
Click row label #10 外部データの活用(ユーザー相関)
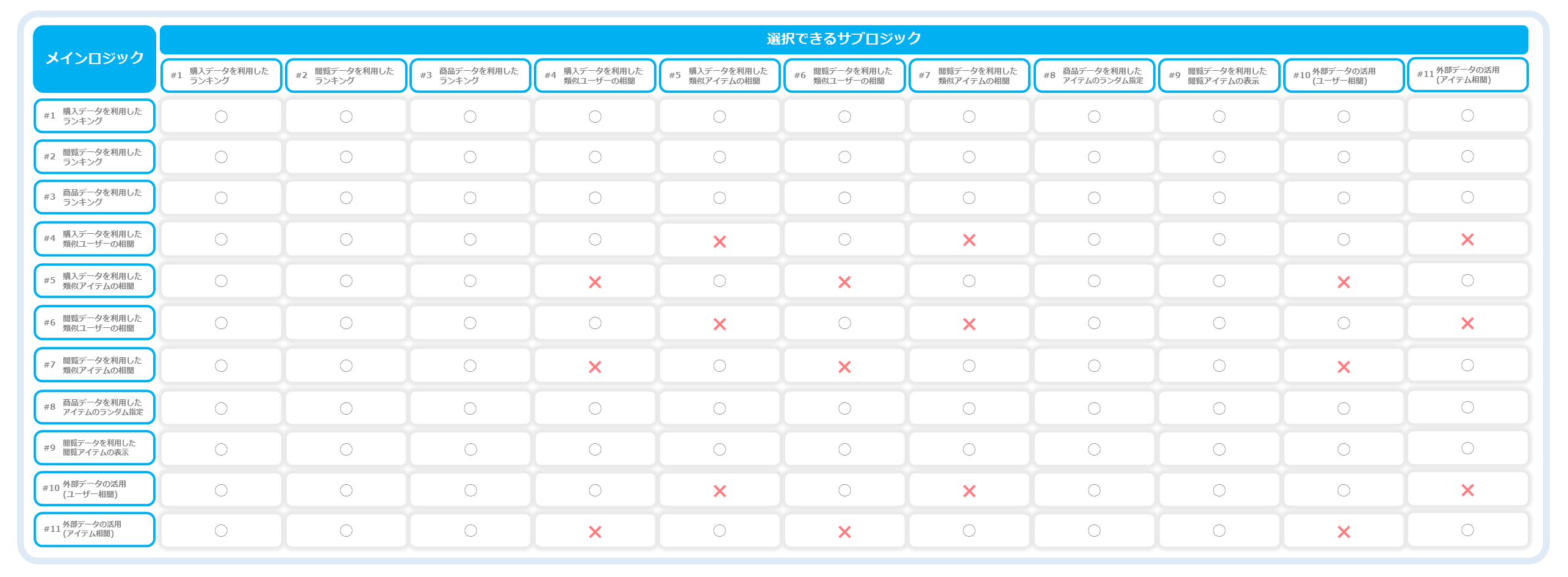(x=95, y=488)
